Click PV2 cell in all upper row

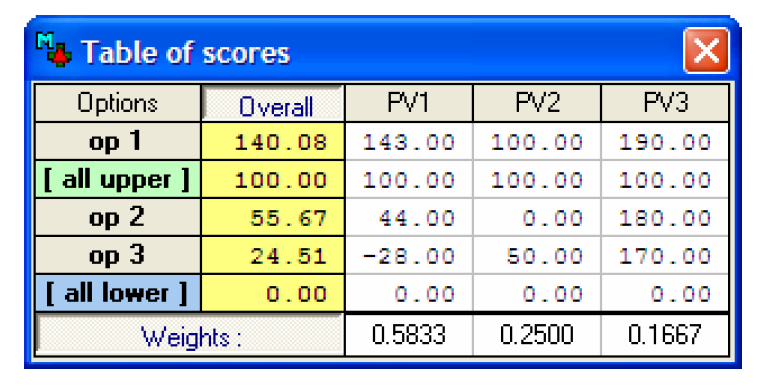coord(537,179)
